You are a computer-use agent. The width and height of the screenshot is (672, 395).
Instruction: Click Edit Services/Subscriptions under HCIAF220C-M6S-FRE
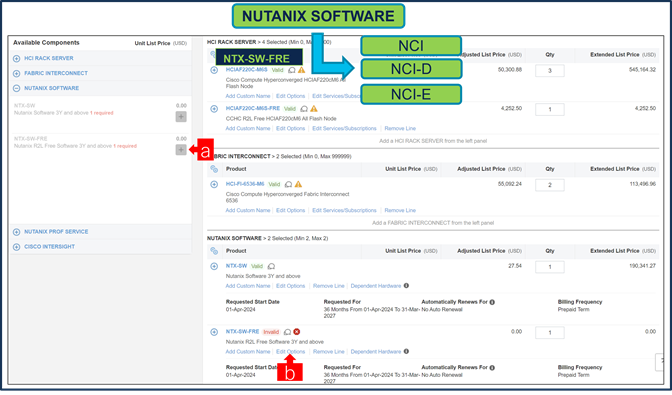pos(344,129)
